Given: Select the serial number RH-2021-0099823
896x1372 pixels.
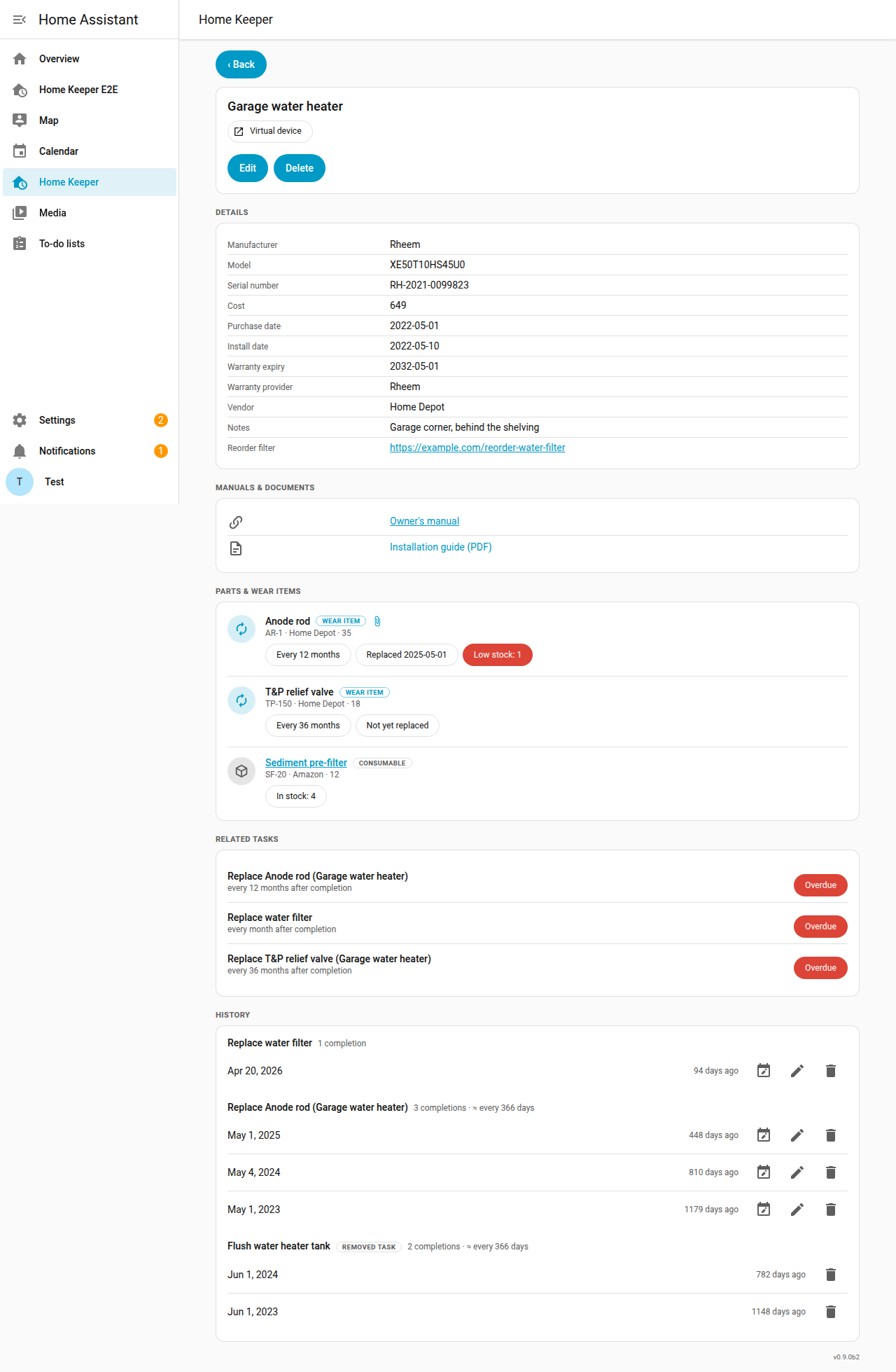Looking at the screenshot, I should tap(429, 285).
